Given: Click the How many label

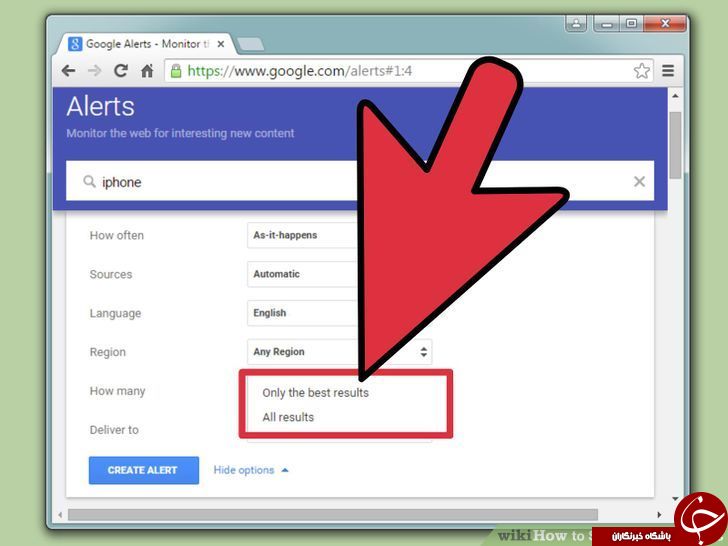Looking at the screenshot, I should [x=117, y=391].
